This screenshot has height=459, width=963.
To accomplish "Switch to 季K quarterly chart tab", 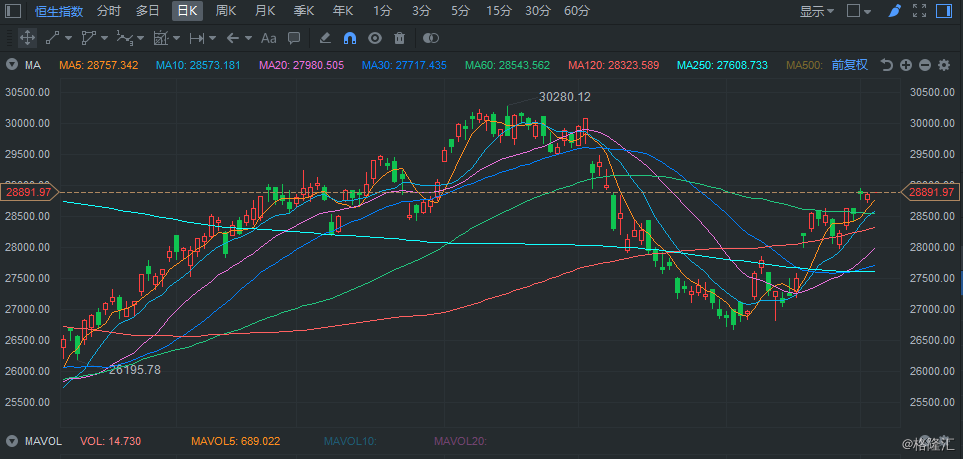I will tap(304, 10).
